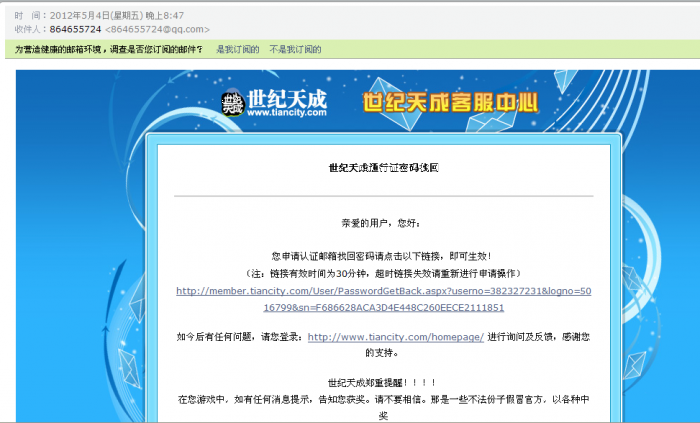This screenshot has width=700, height=423.
Task: Click the email address 864655724@qq.com
Action: [157, 29]
